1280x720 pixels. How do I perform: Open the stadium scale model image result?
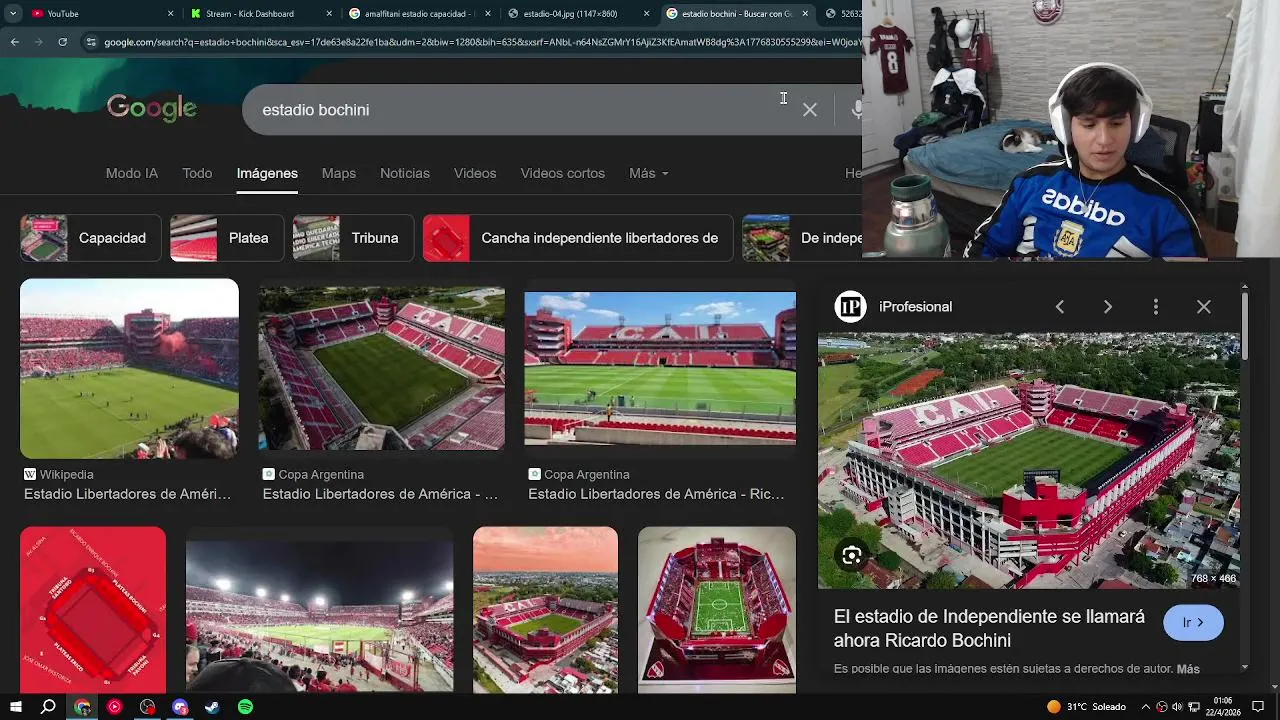point(717,610)
